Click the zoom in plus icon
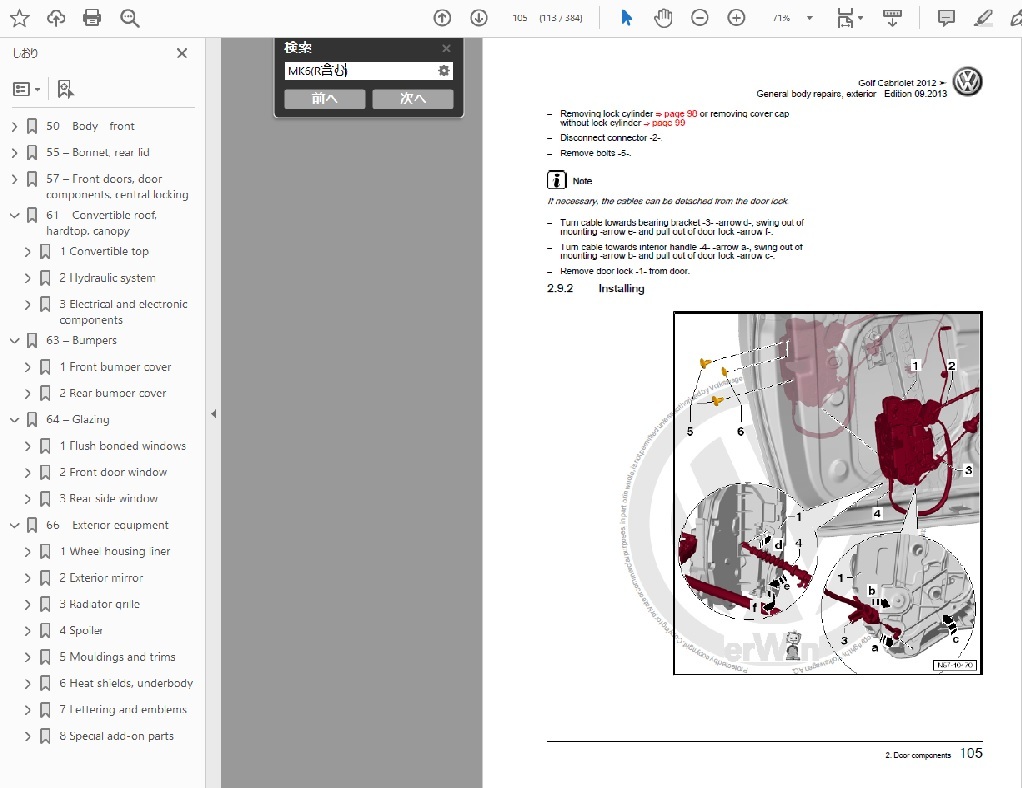The width and height of the screenshot is (1022, 788). [x=737, y=18]
